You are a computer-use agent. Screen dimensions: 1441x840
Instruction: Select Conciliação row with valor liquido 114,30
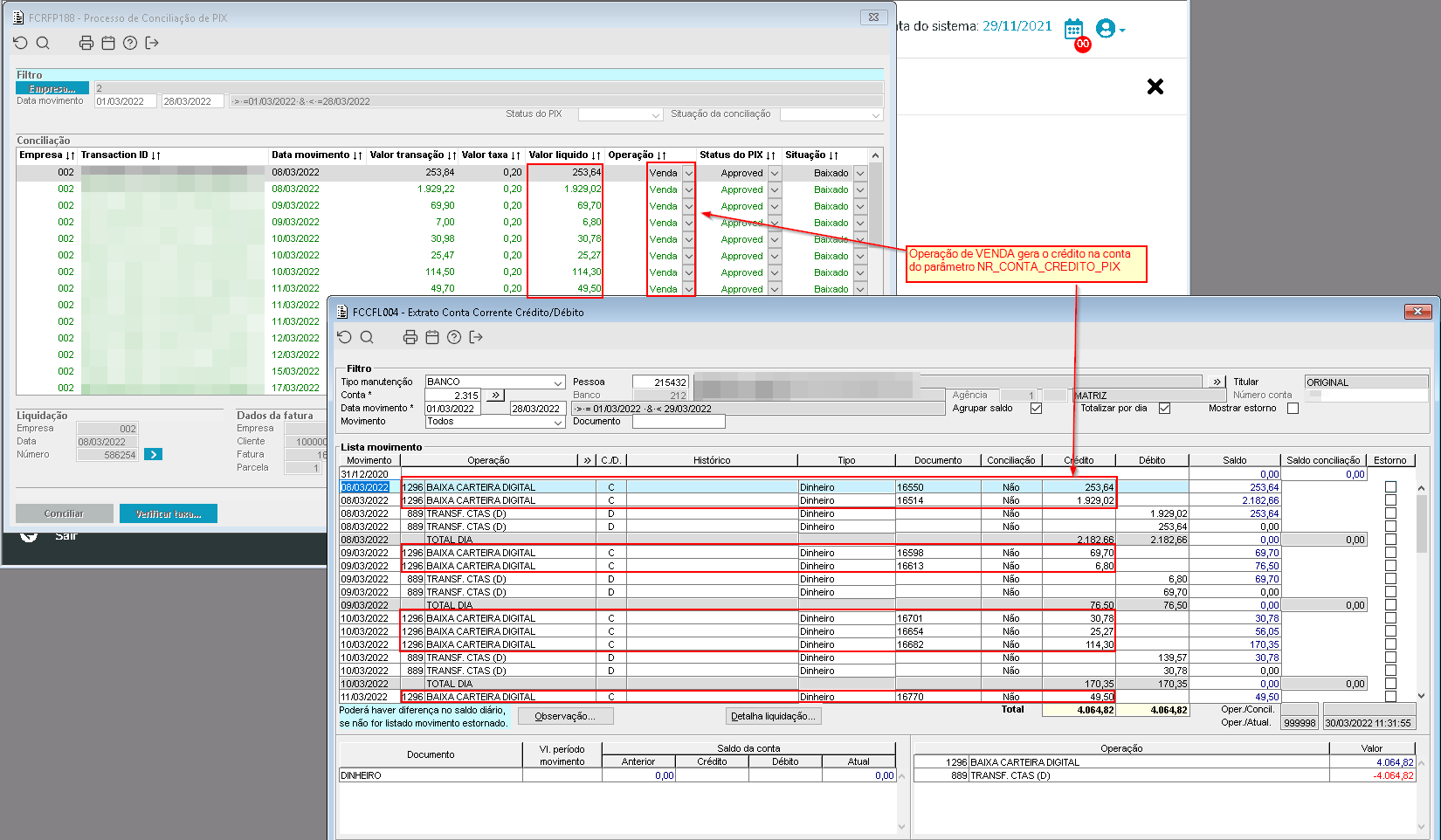point(443,272)
